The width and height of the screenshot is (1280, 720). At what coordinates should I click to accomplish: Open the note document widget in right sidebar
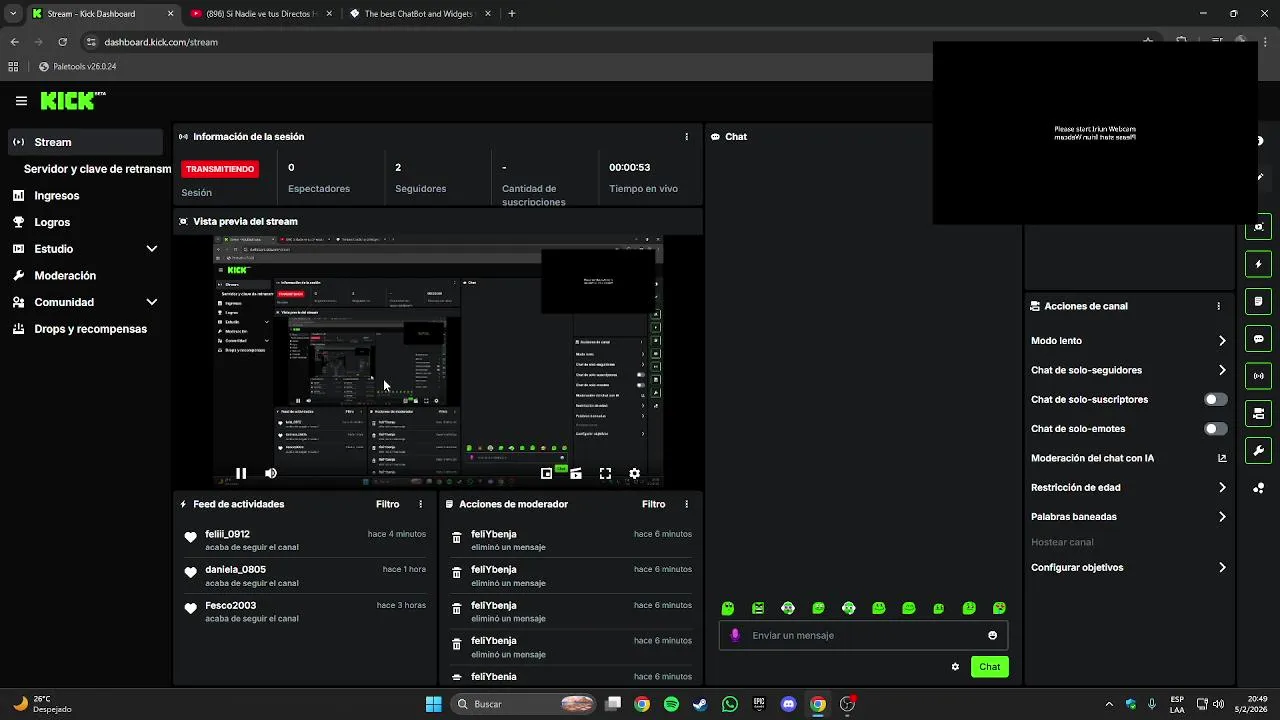[1258, 301]
